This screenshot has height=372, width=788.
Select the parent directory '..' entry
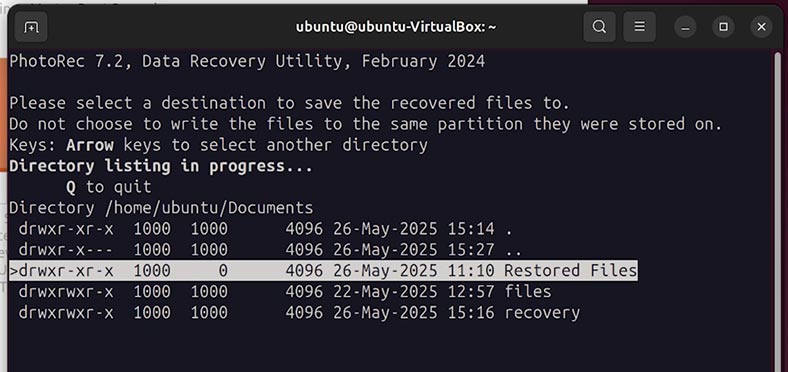[270, 250]
